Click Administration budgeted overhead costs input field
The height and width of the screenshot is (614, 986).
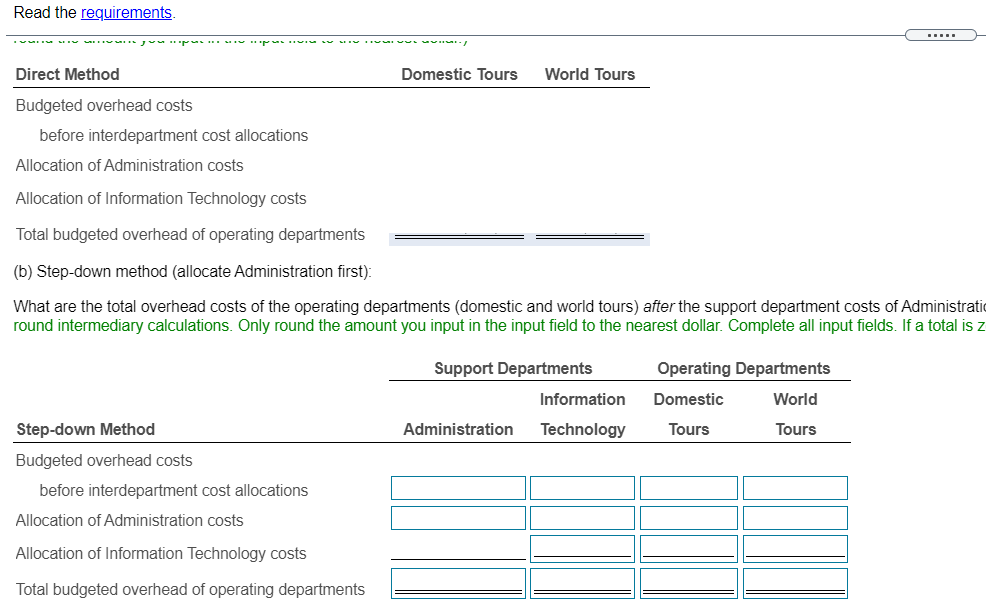458,487
